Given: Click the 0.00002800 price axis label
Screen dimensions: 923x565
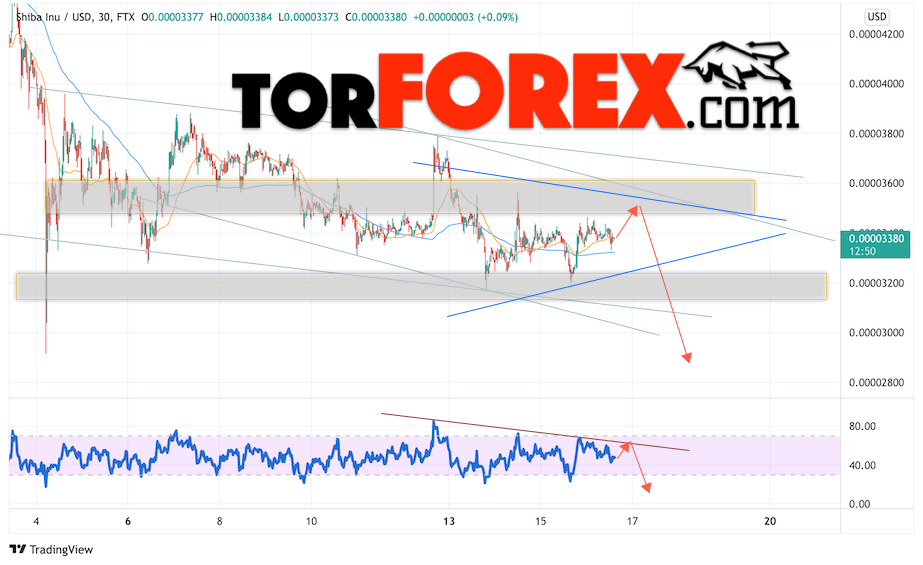Looking at the screenshot, I should [x=876, y=383].
